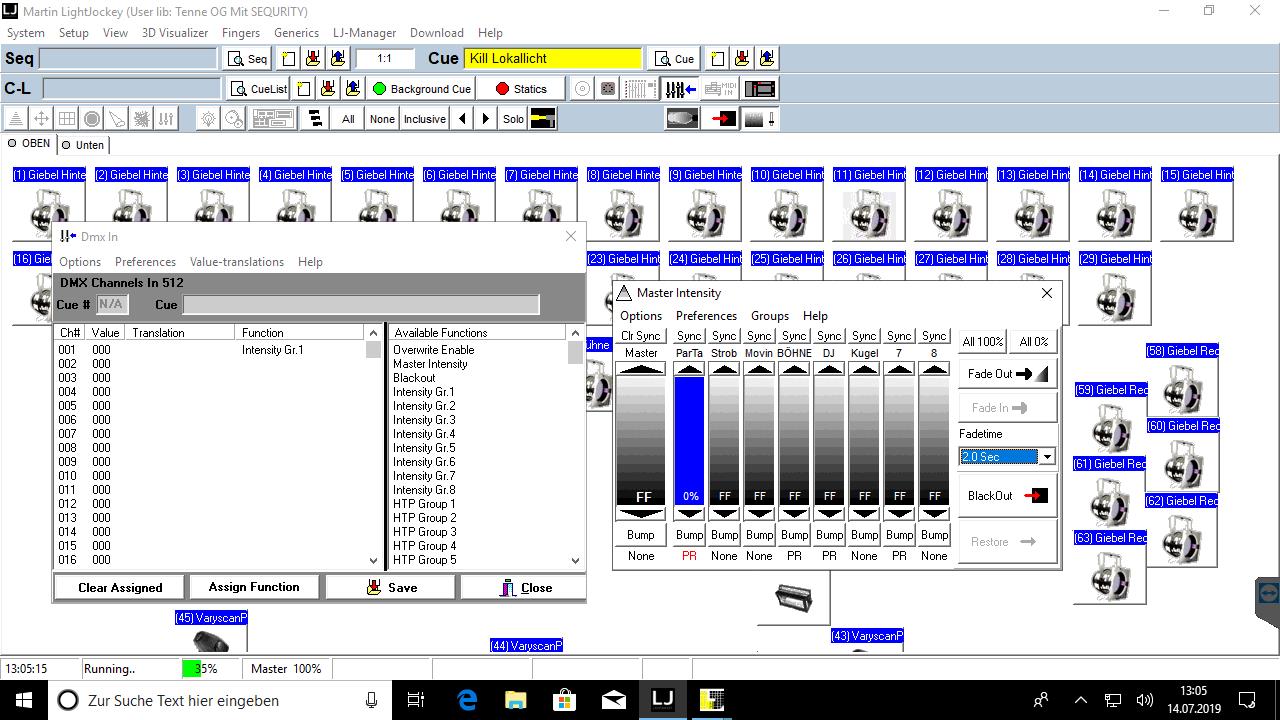The height and width of the screenshot is (720, 1280).
Task: Click the Available Functions scrollbar down arrow
Action: pos(575,561)
